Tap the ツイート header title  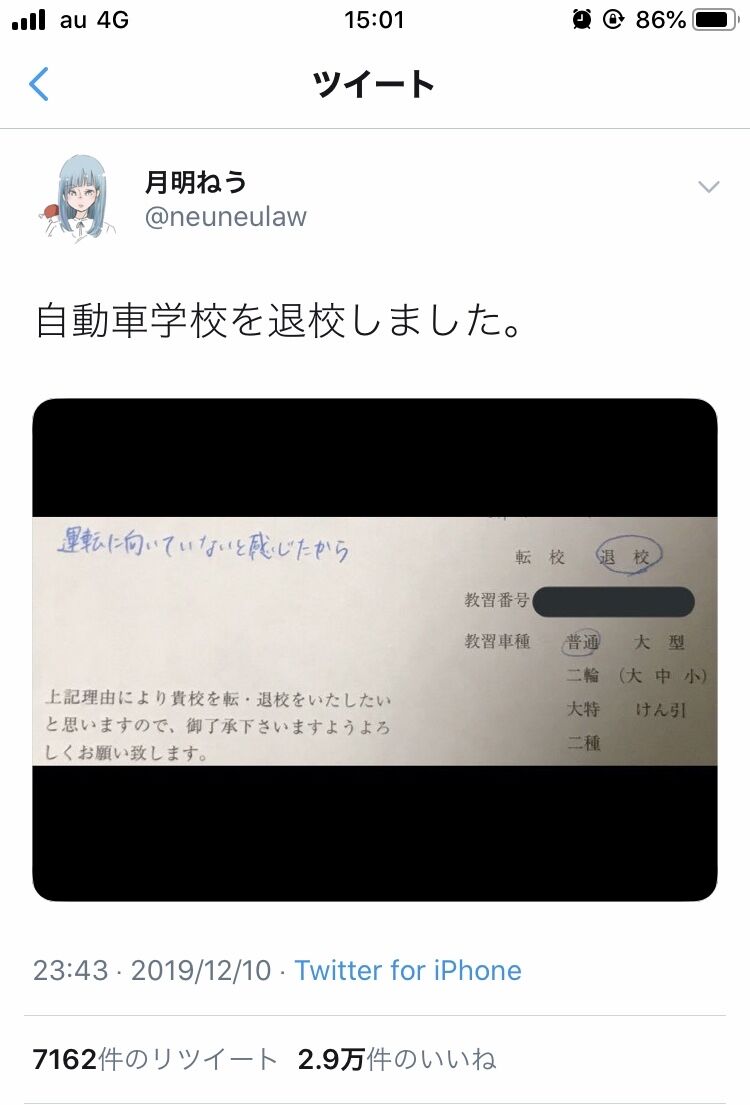(374, 84)
